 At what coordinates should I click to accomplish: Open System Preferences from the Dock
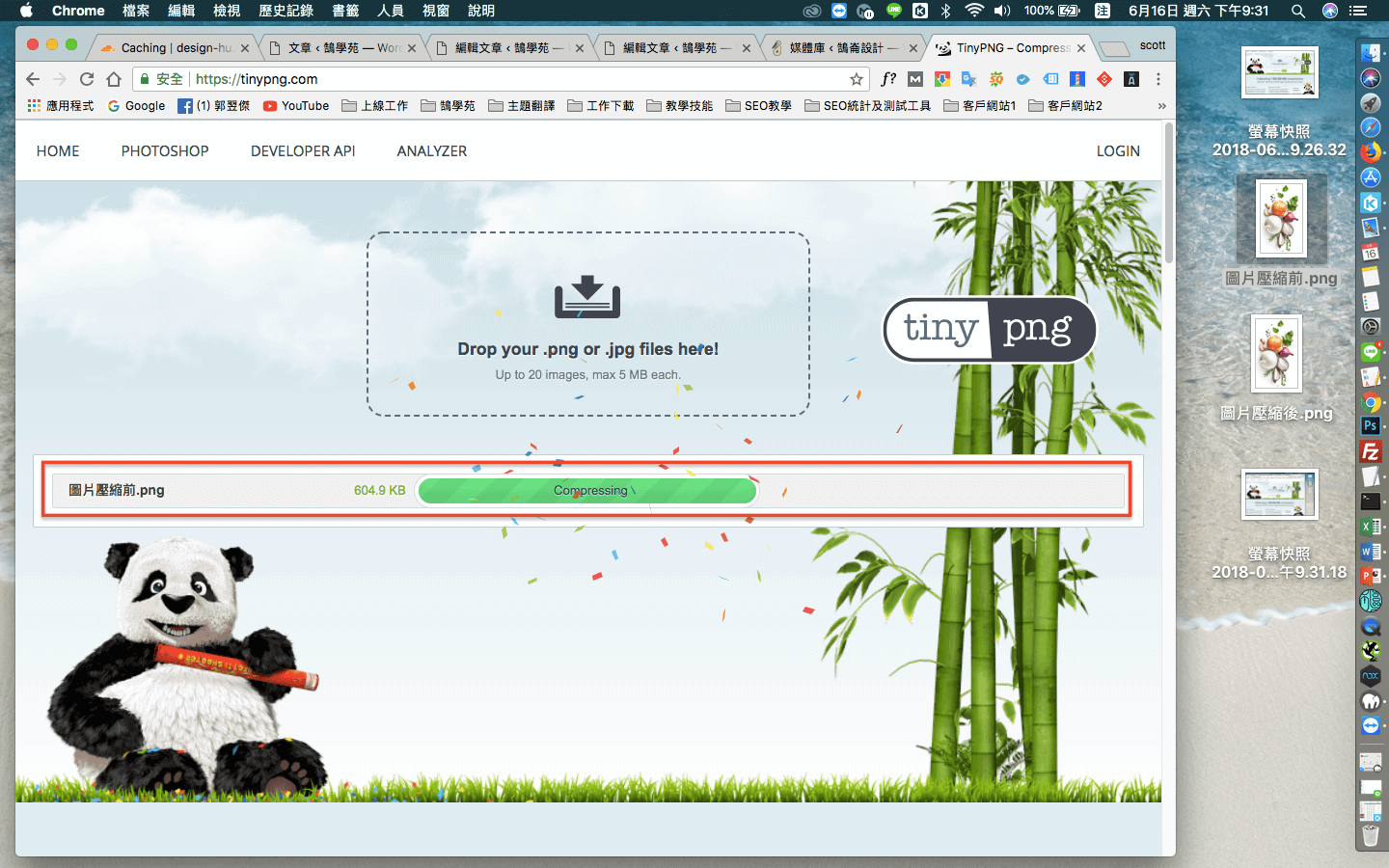[x=1371, y=326]
